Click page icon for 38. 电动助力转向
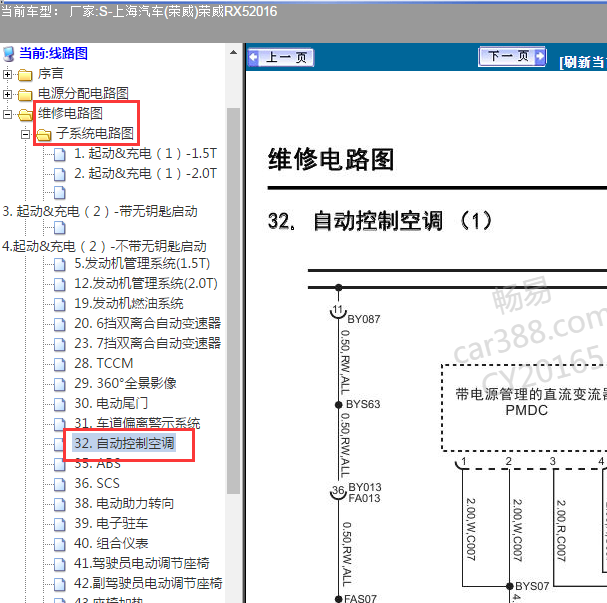 pos(60,504)
